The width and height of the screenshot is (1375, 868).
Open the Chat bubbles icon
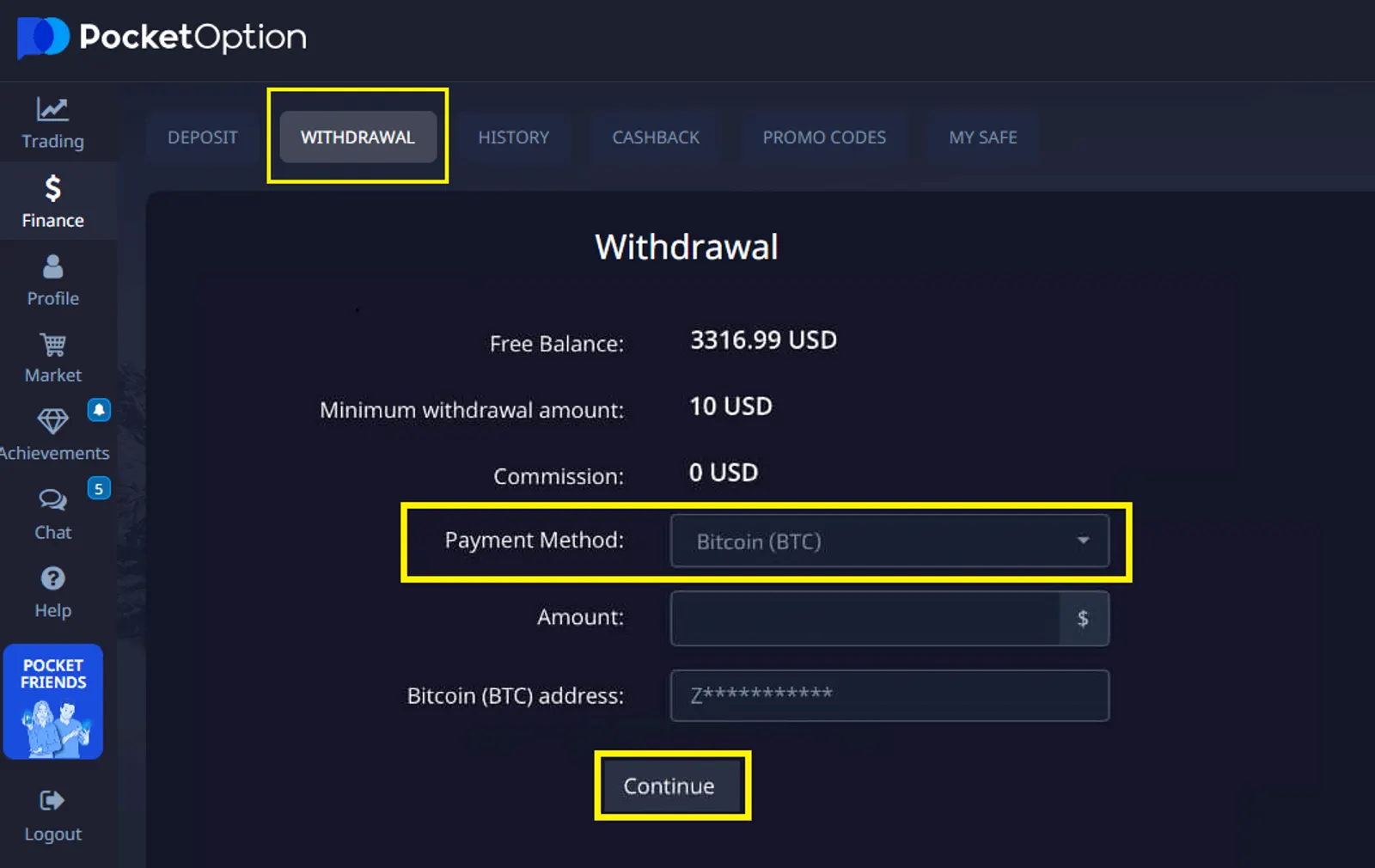click(52, 499)
